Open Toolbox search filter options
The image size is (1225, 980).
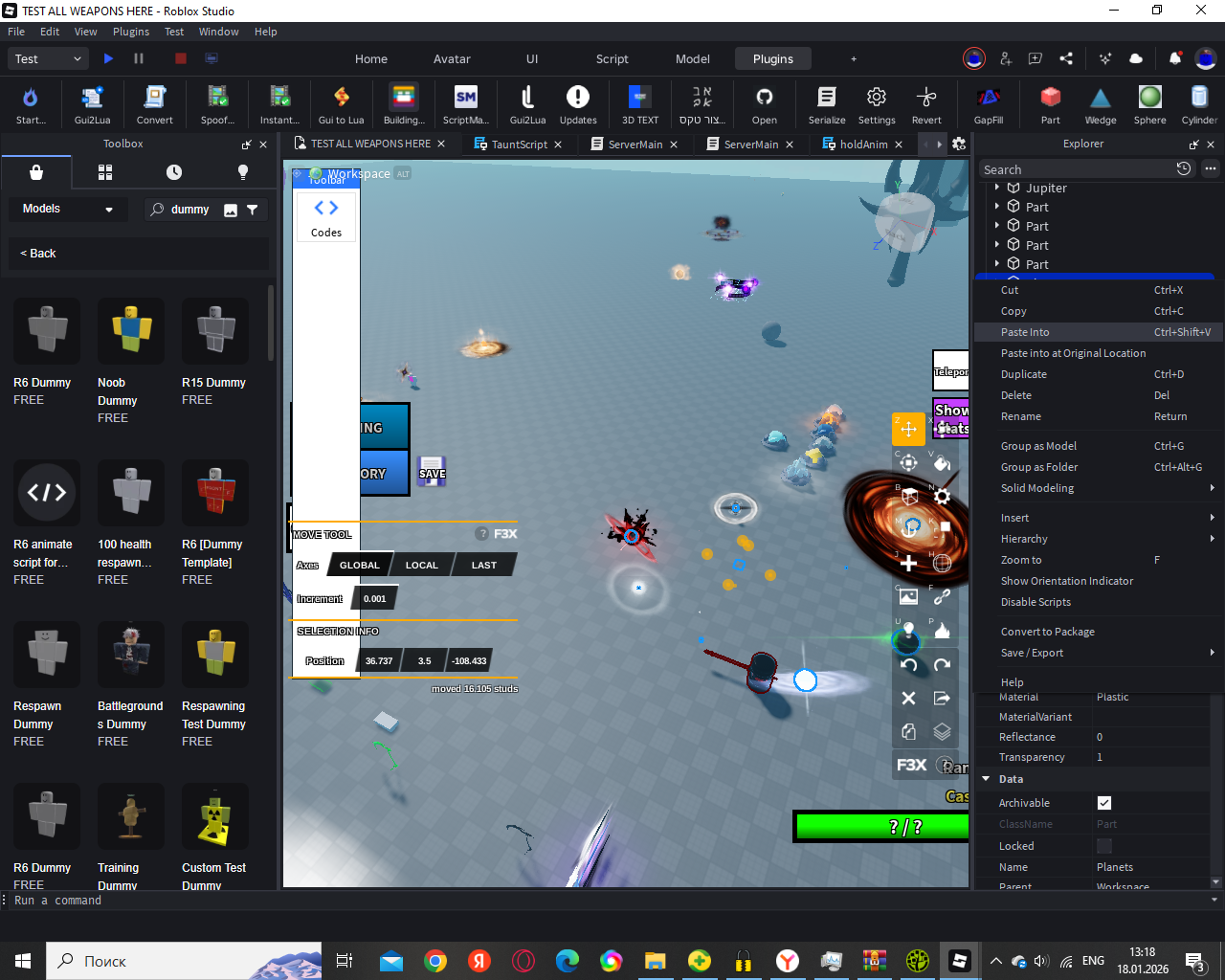pos(253,210)
